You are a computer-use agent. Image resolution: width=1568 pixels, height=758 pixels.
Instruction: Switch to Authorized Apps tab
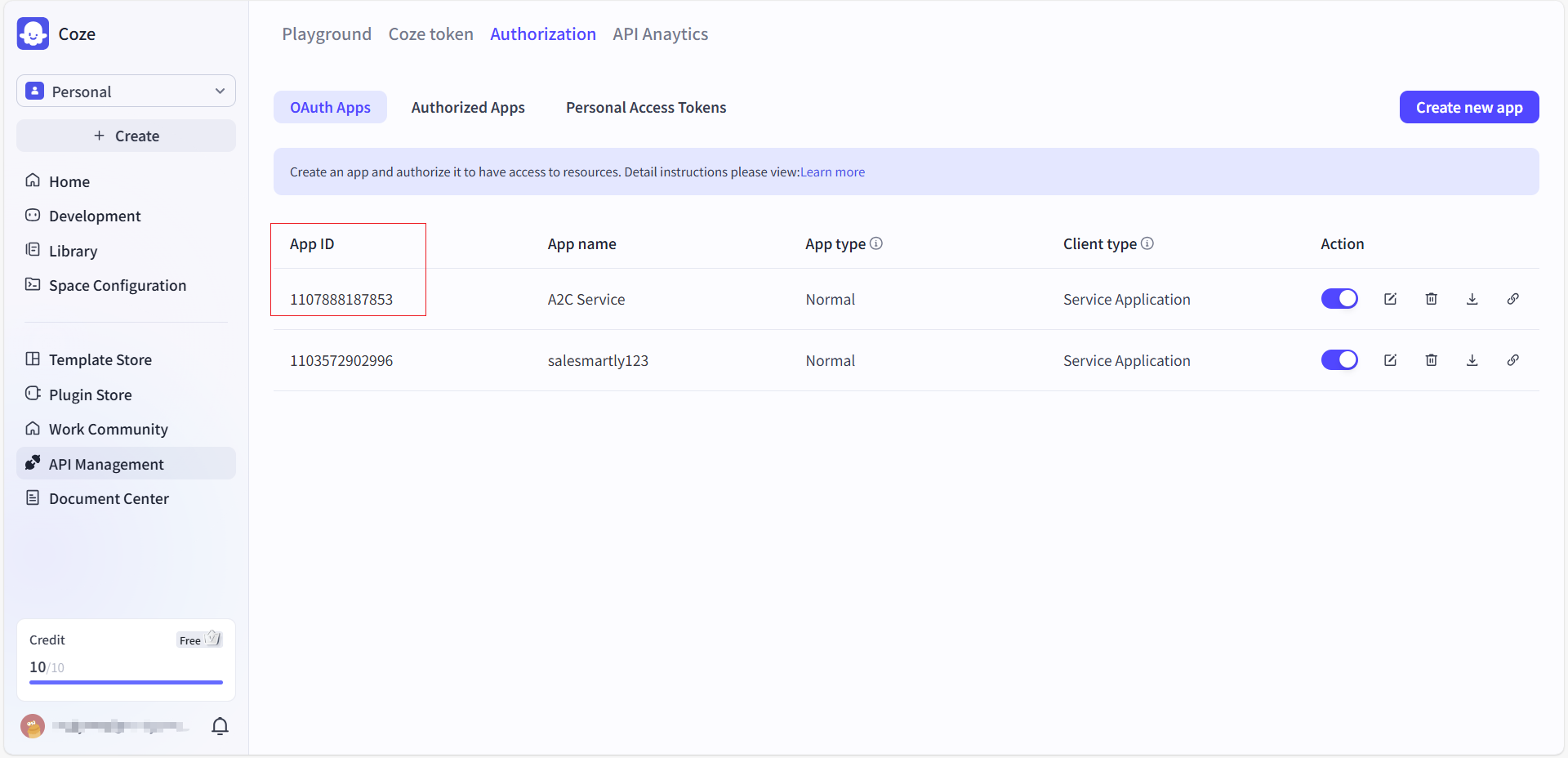click(x=468, y=108)
